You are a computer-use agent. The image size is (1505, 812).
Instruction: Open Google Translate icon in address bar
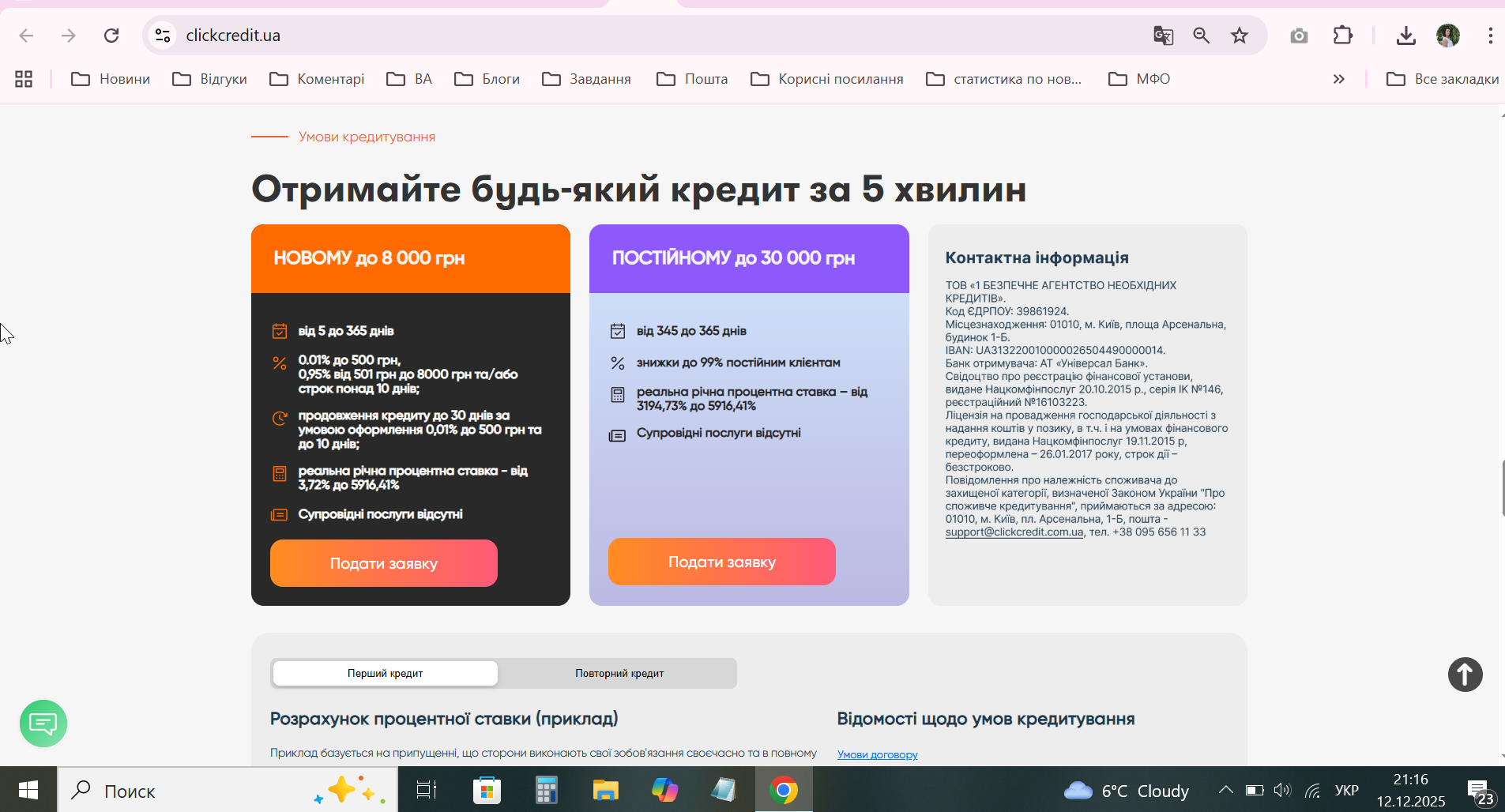1163,36
